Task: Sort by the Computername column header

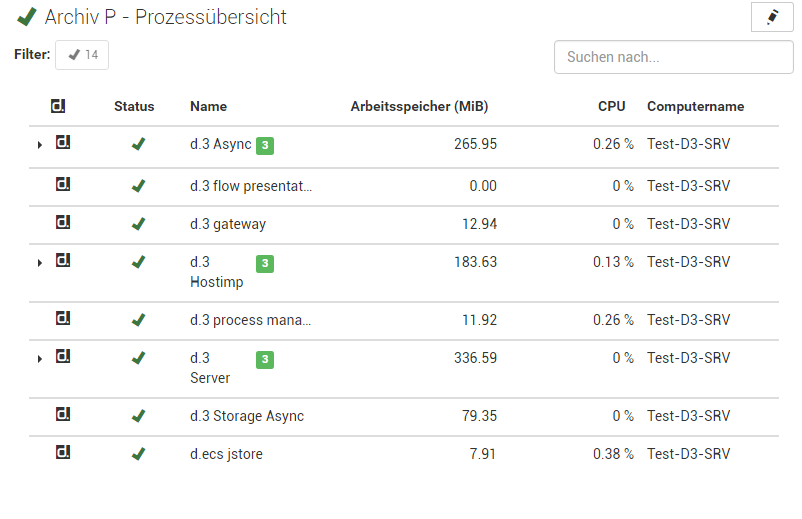Action: [x=696, y=106]
